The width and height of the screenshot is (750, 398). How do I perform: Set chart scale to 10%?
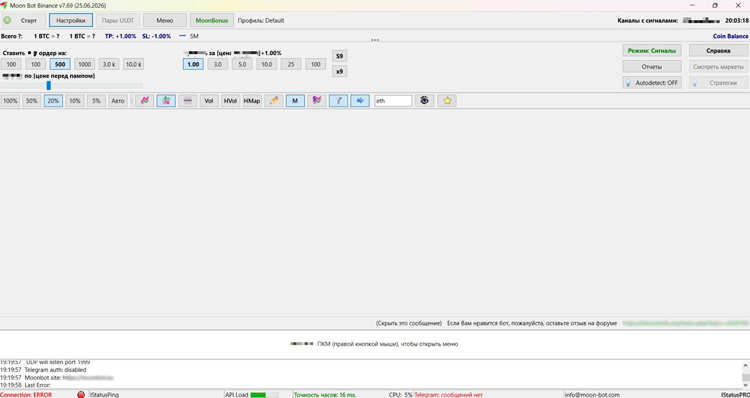coord(75,101)
